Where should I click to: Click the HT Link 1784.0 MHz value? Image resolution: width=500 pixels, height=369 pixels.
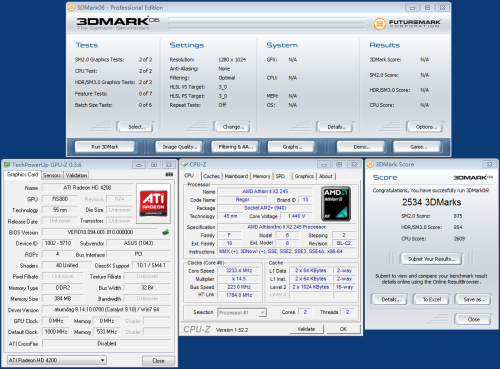tap(239, 295)
